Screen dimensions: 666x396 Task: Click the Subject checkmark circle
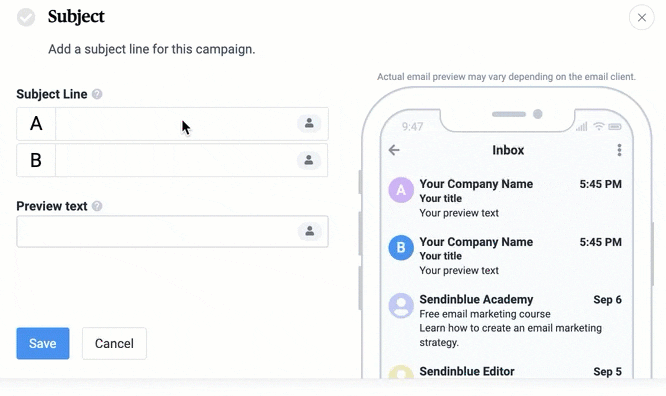click(x=26, y=17)
